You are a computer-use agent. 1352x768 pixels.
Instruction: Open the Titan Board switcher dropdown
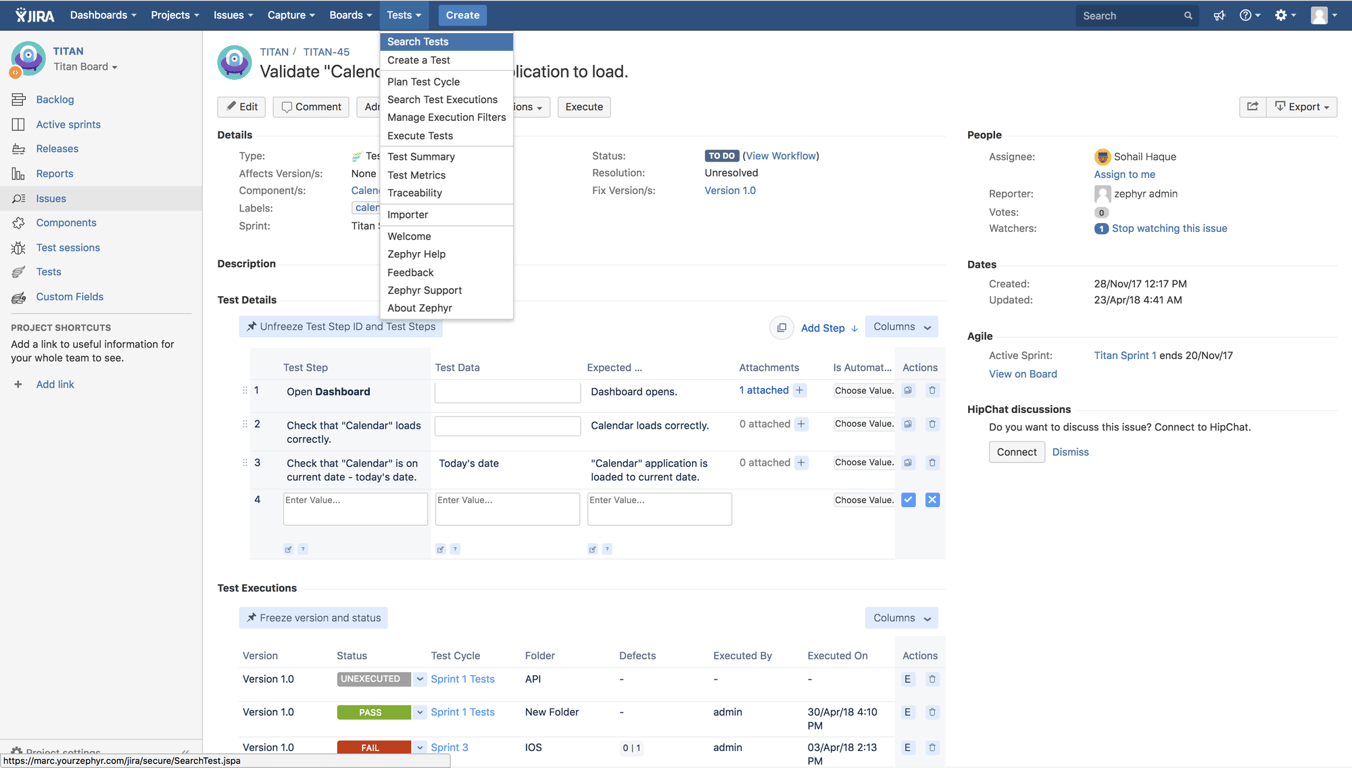click(86, 67)
